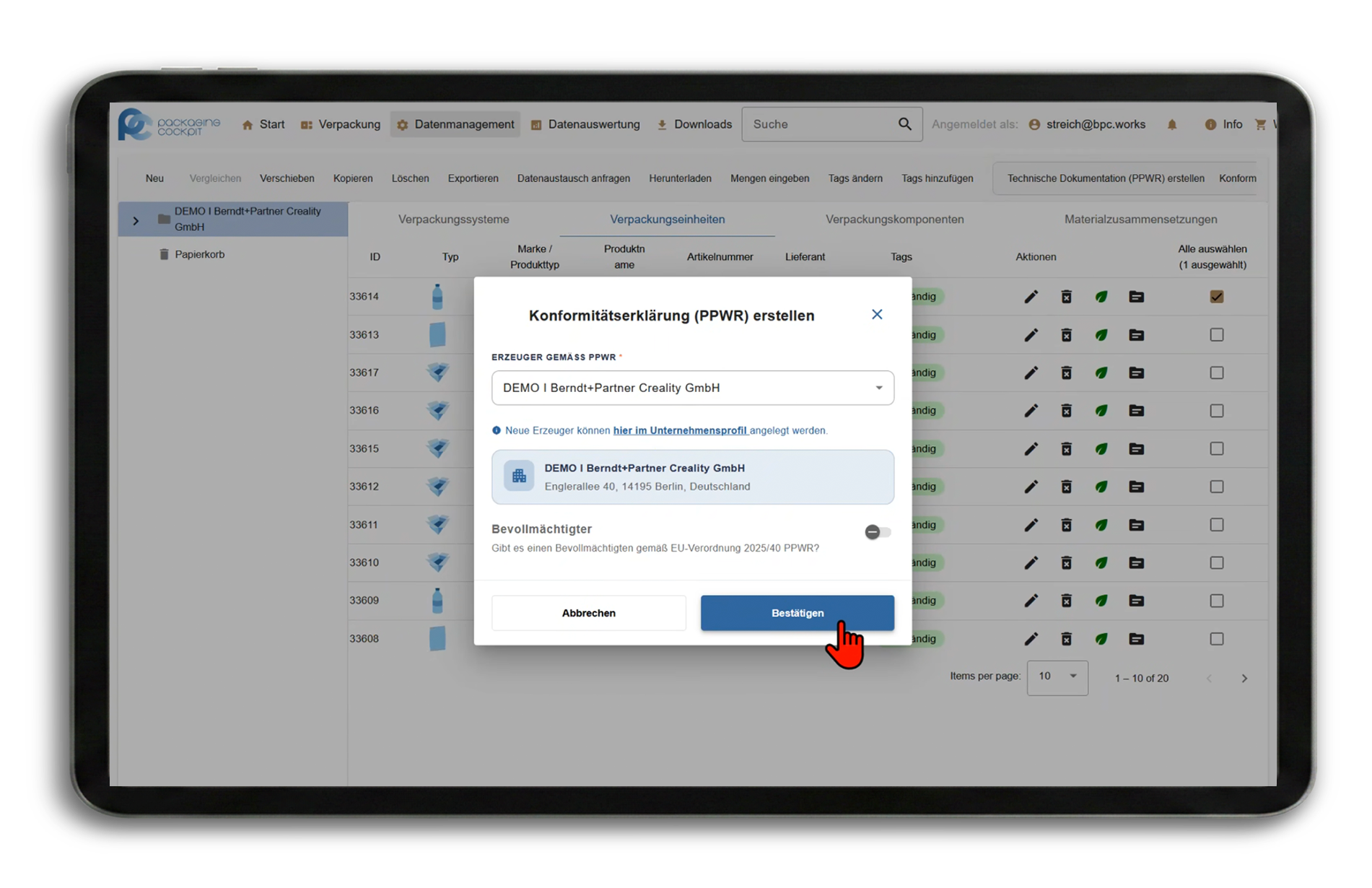Click the Mengen eingeben action

click(769, 178)
